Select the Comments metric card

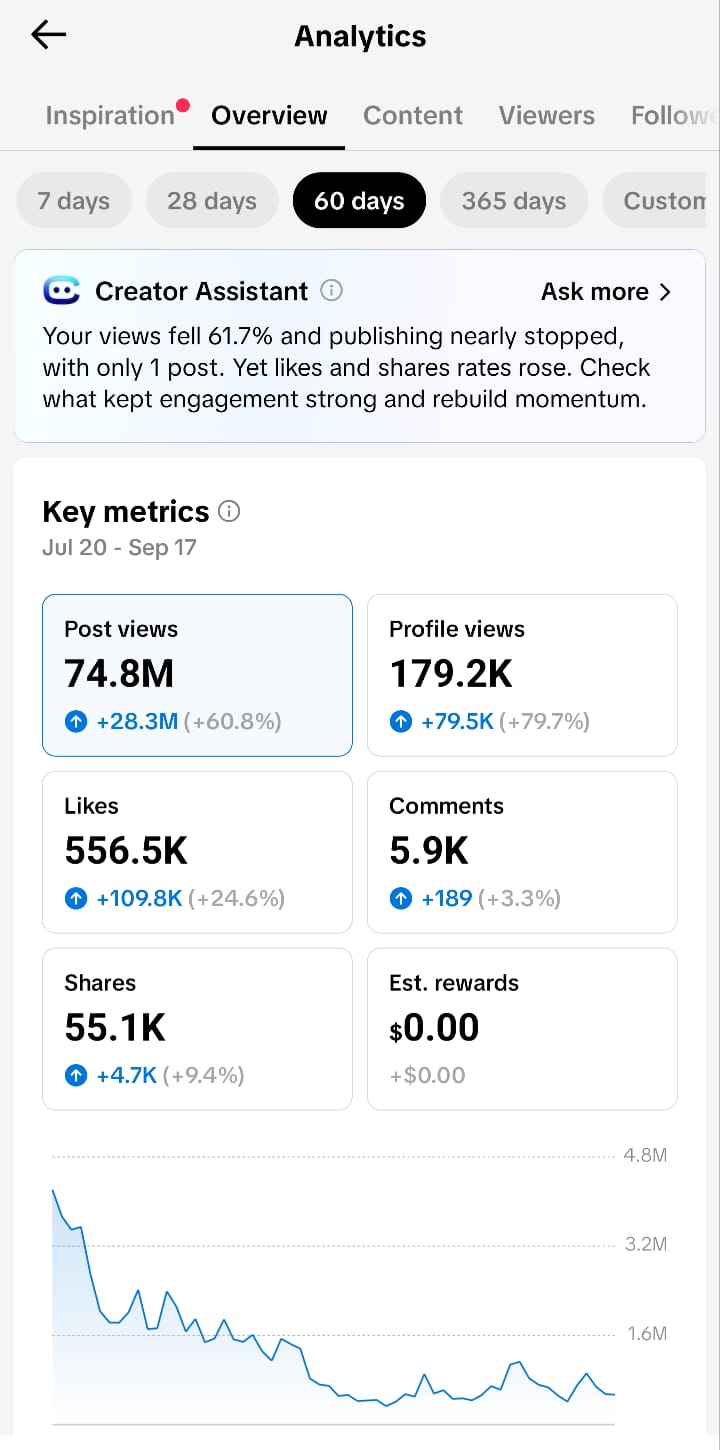point(522,852)
